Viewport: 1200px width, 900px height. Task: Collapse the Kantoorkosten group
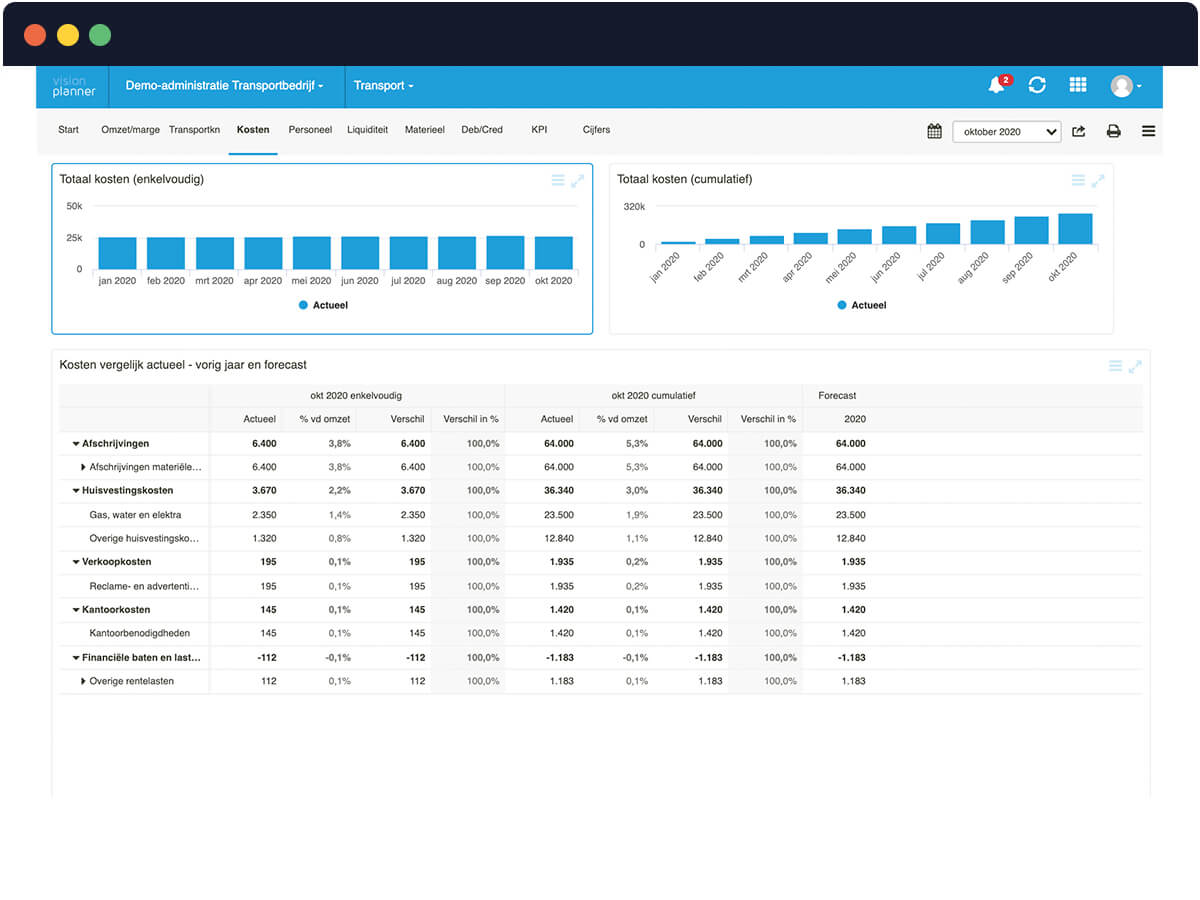coord(76,610)
